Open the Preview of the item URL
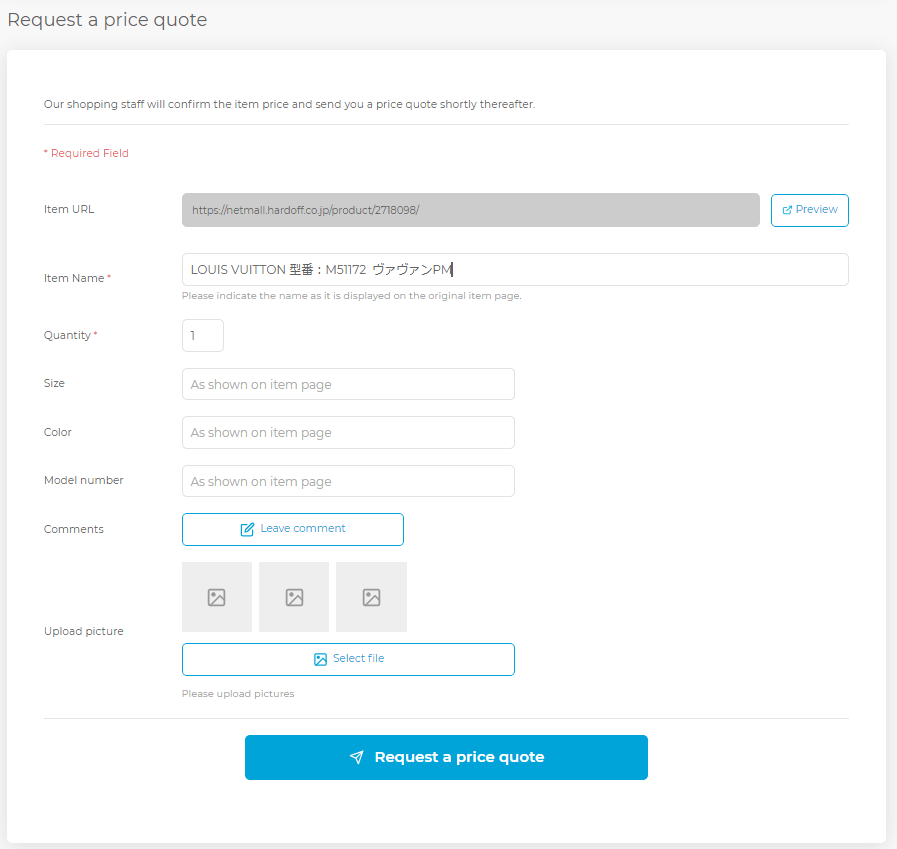This screenshot has height=849, width=897. pyautogui.click(x=809, y=211)
